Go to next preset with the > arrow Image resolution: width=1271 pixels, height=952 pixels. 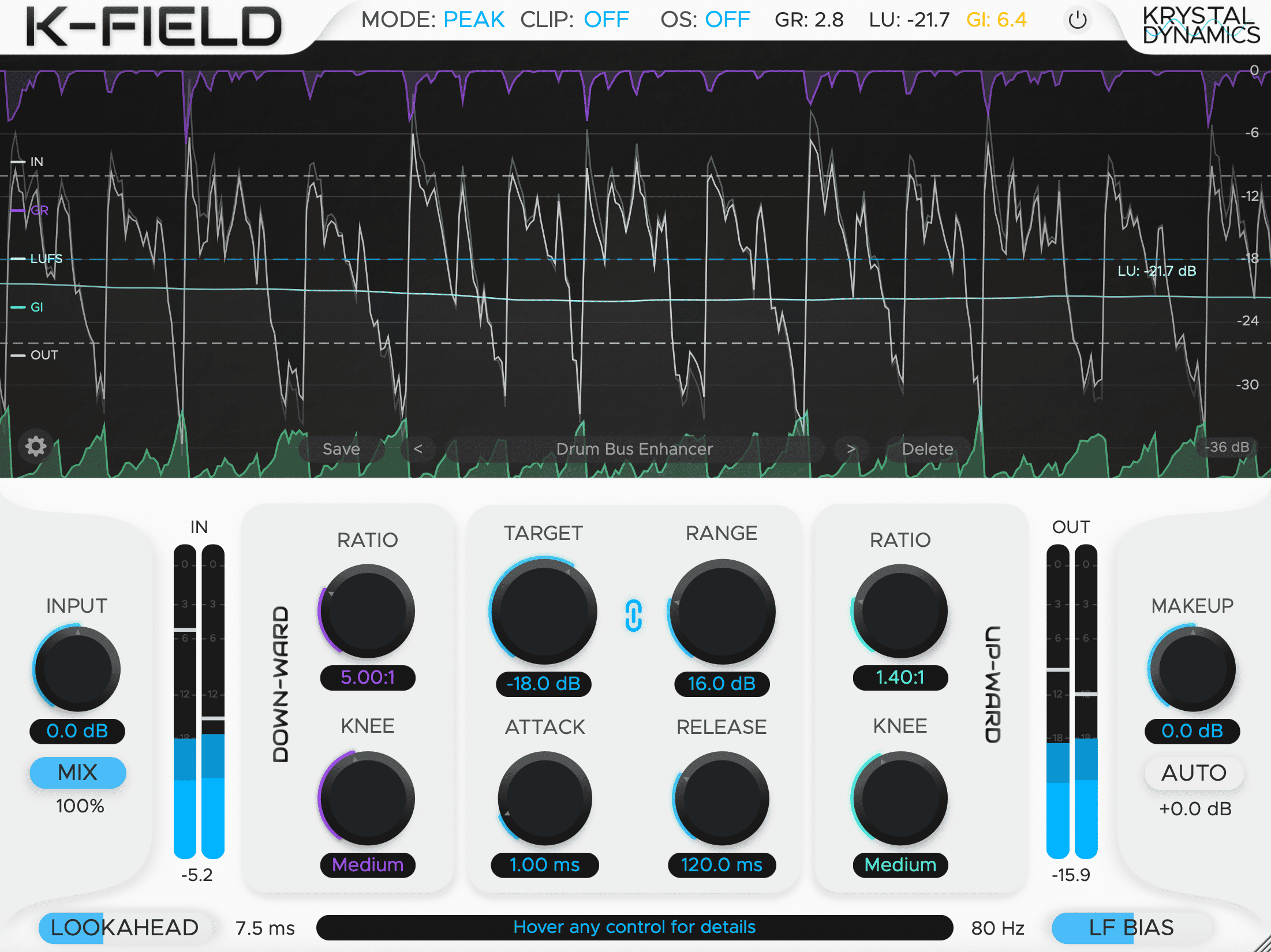tap(851, 448)
